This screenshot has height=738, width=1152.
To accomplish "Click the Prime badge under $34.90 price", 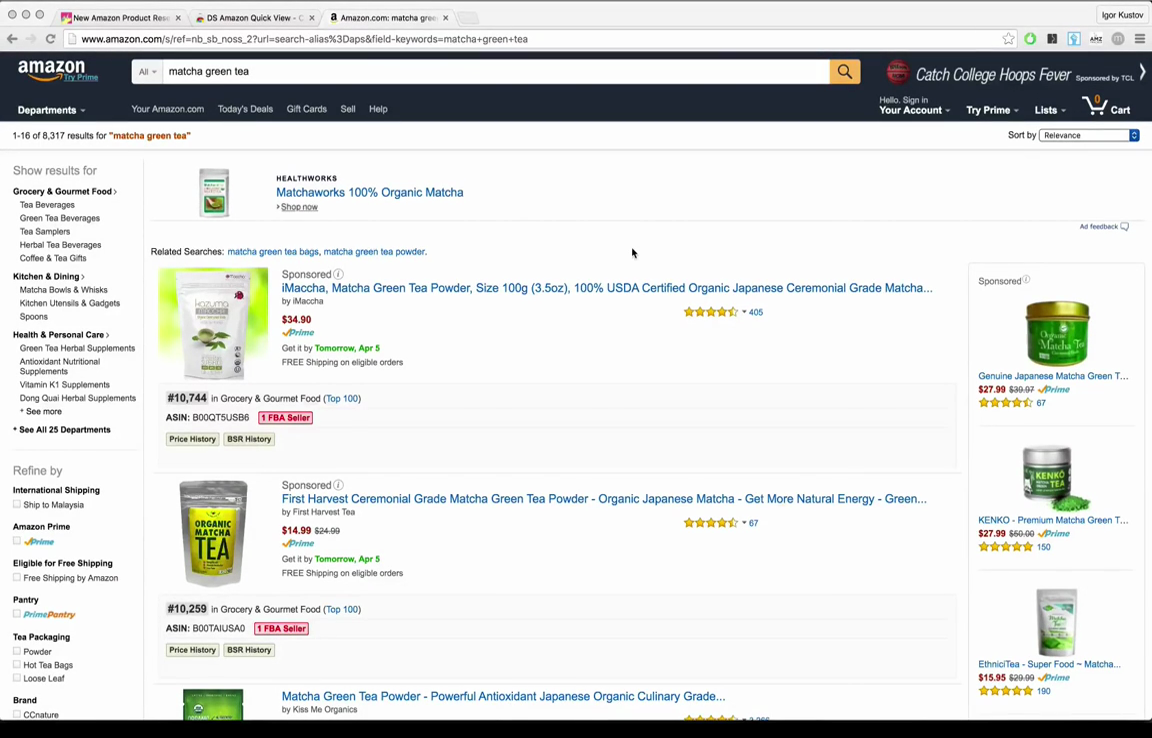I will 298,333.
